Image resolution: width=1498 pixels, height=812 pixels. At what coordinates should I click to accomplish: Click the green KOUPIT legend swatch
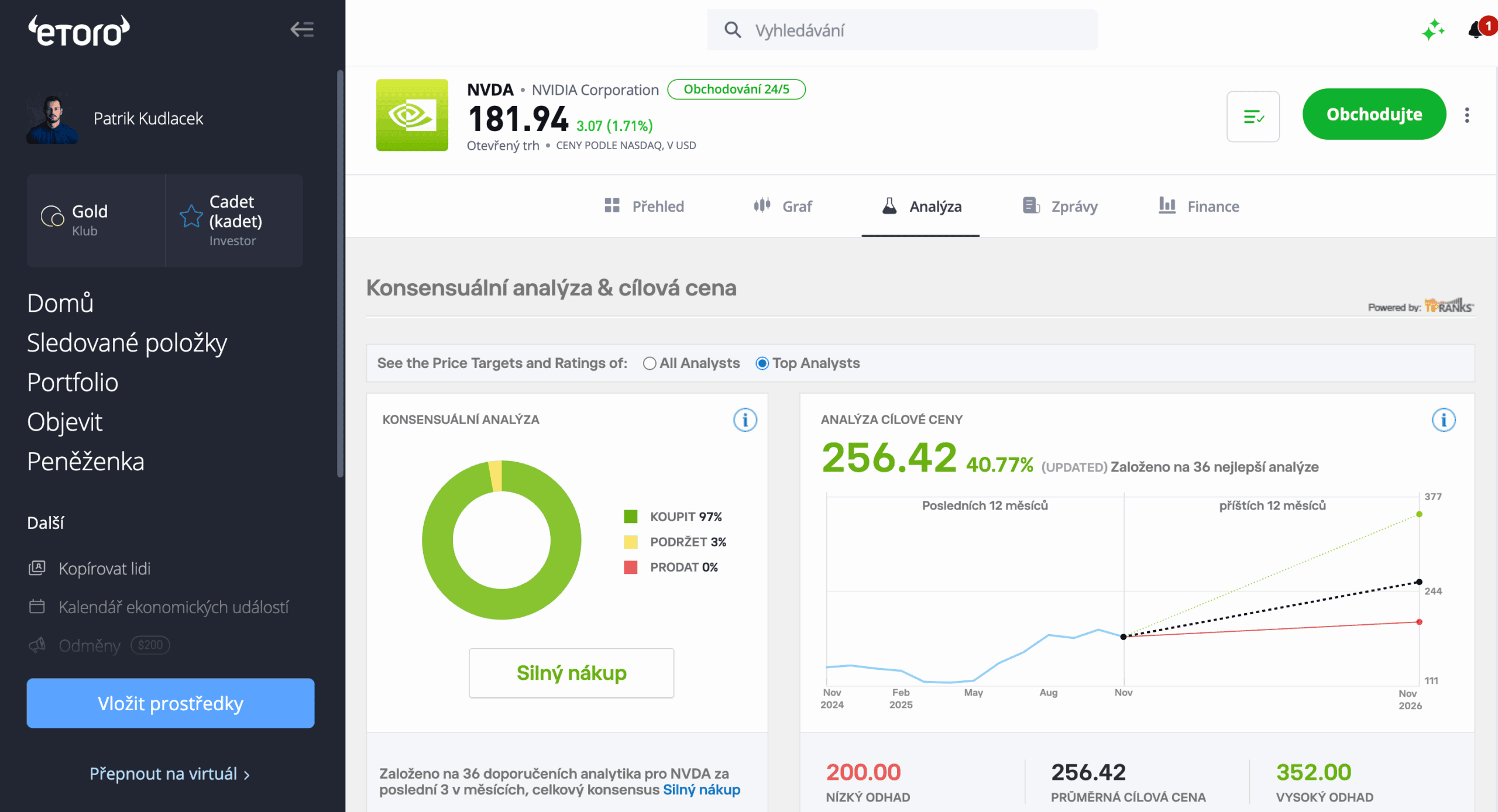pyautogui.click(x=630, y=517)
